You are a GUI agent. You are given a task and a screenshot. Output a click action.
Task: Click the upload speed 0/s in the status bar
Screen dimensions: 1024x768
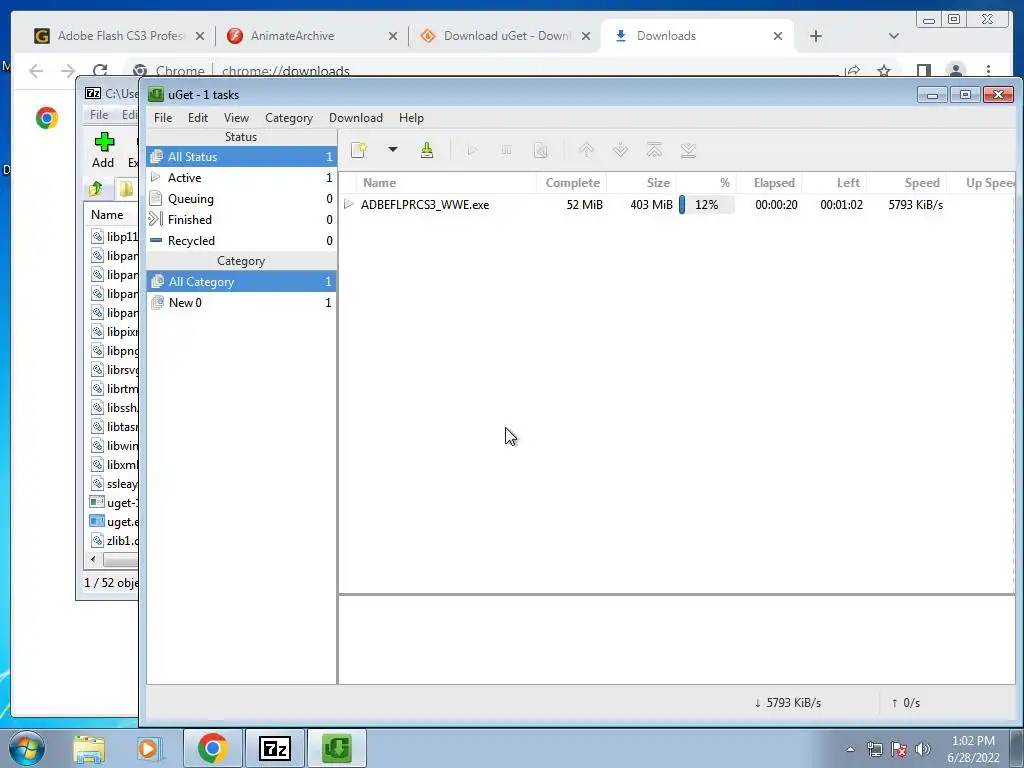click(906, 703)
